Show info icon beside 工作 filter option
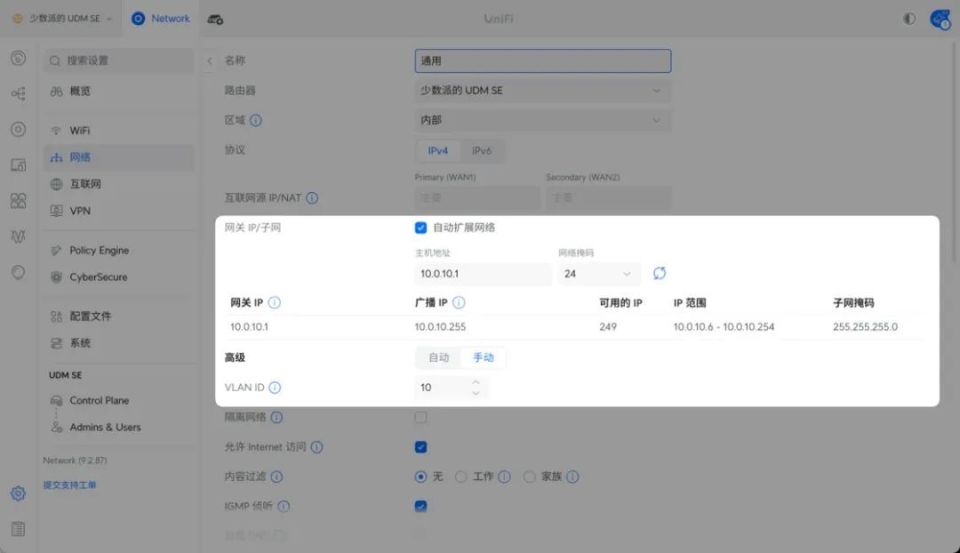The width and height of the screenshot is (960, 553). click(x=504, y=476)
